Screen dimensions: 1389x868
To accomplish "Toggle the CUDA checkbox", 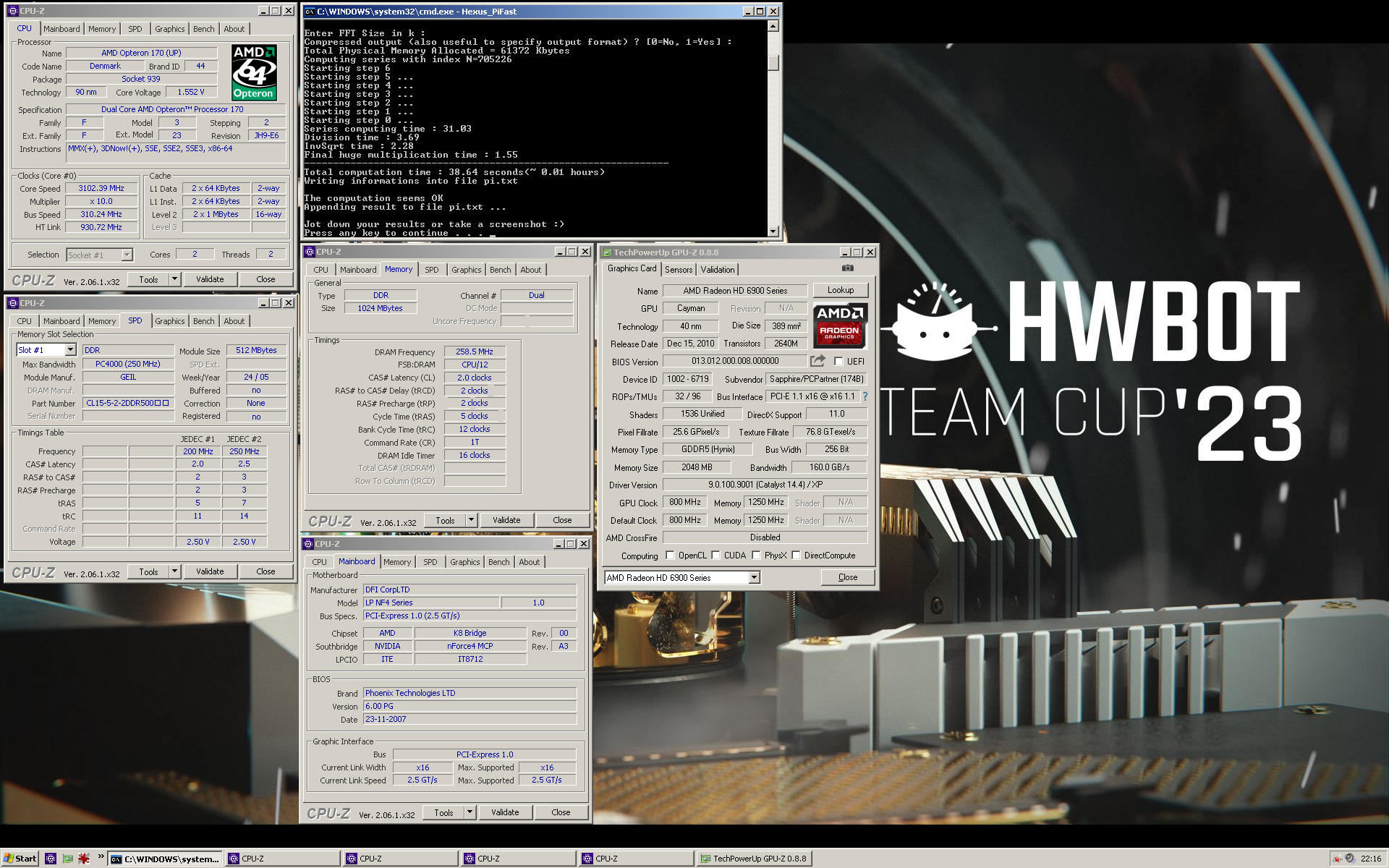I will click(x=715, y=556).
